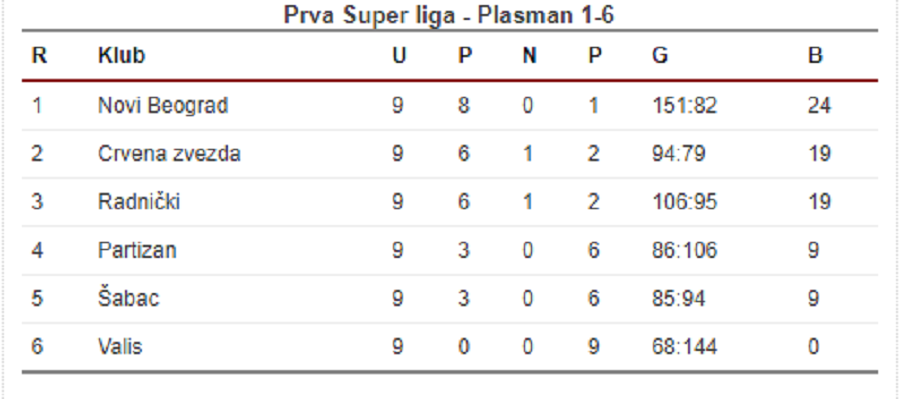Image resolution: width=900 pixels, height=399 pixels.
Task: Select the Crvena zvezda club entry
Action: click(x=169, y=154)
